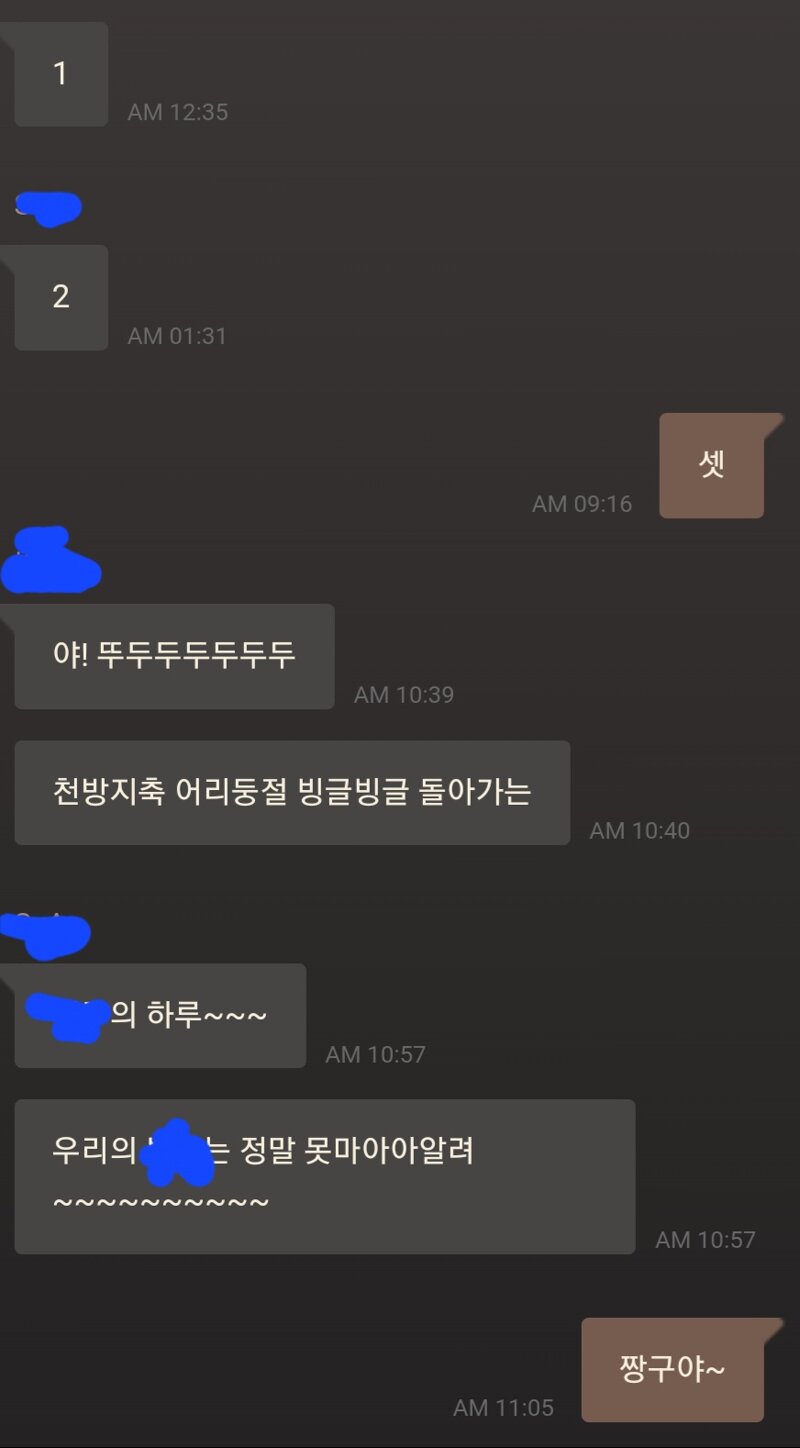Click the AM 10:57 timestamp beside "의 하루~~~"

[376, 1055]
